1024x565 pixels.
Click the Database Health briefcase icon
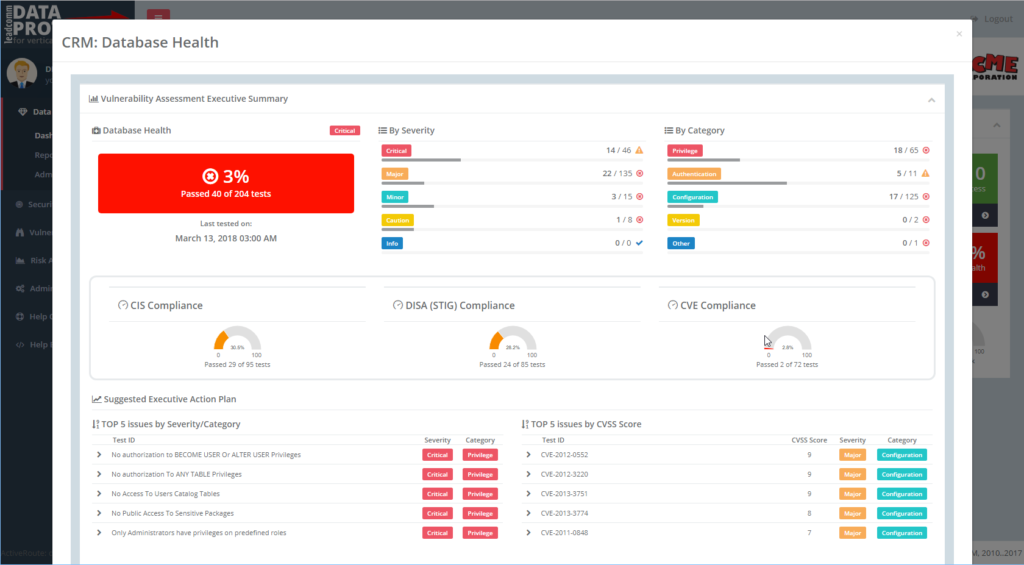pyautogui.click(x=96, y=131)
